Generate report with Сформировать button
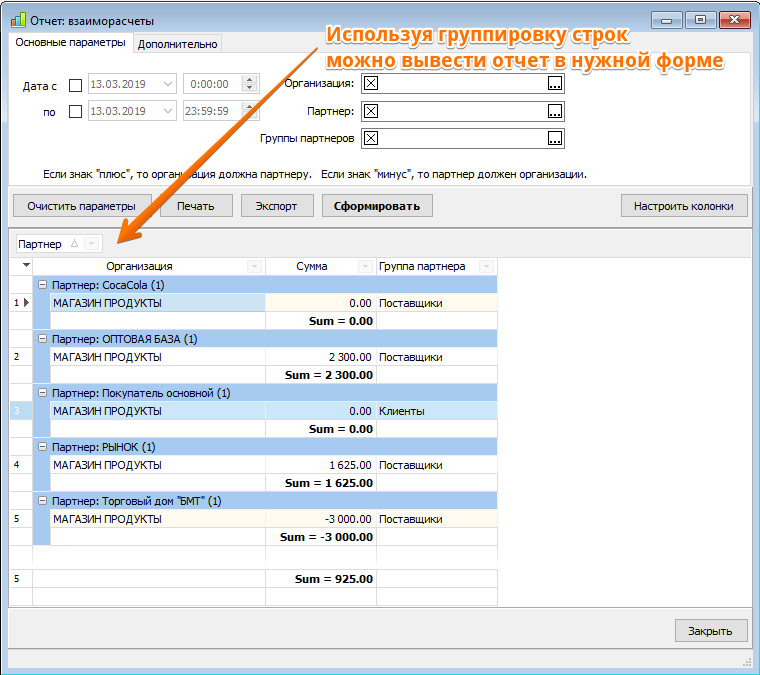This screenshot has width=760, height=675. [377, 206]
